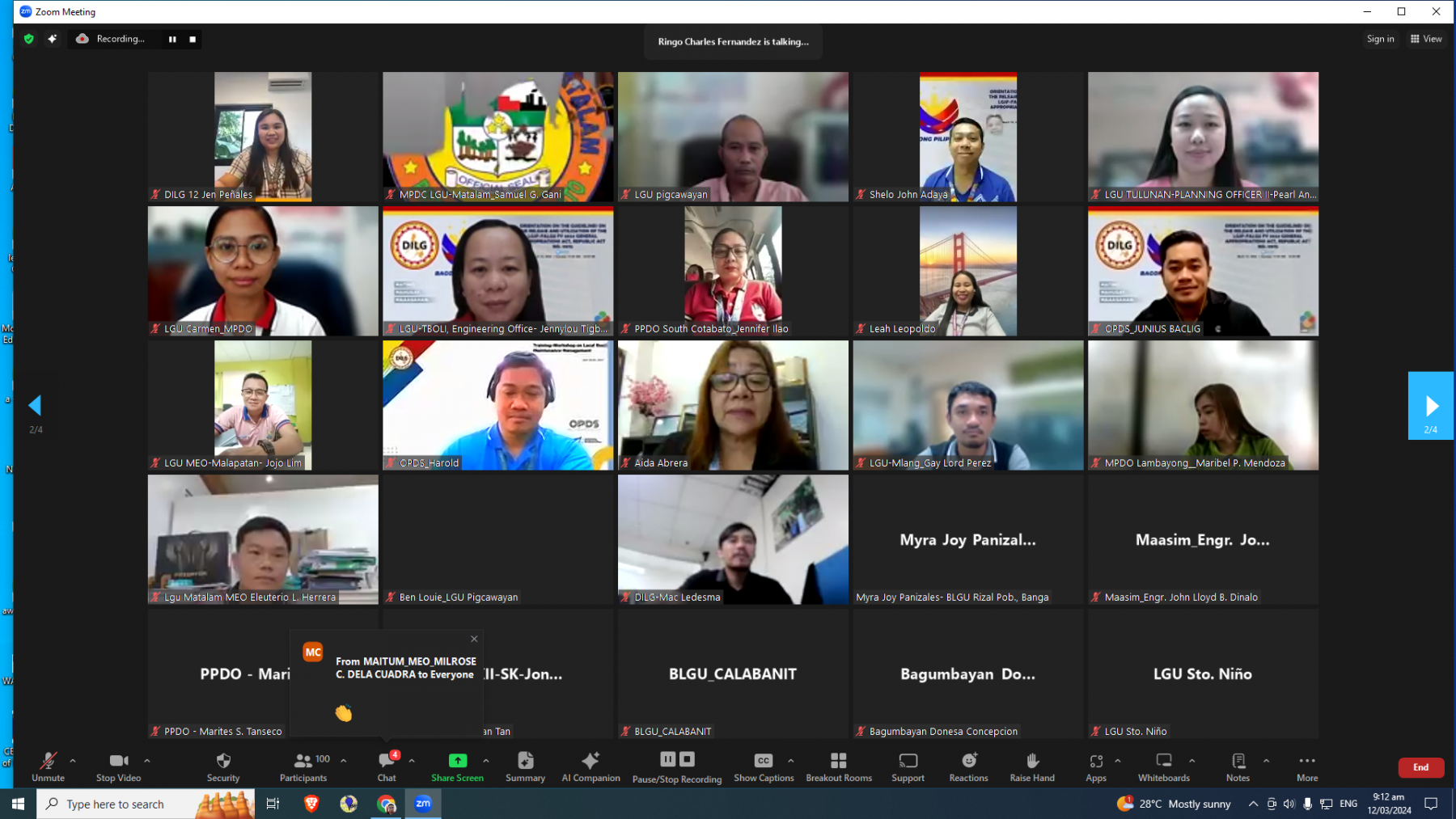Pause recording via top-left pause button

172,39
